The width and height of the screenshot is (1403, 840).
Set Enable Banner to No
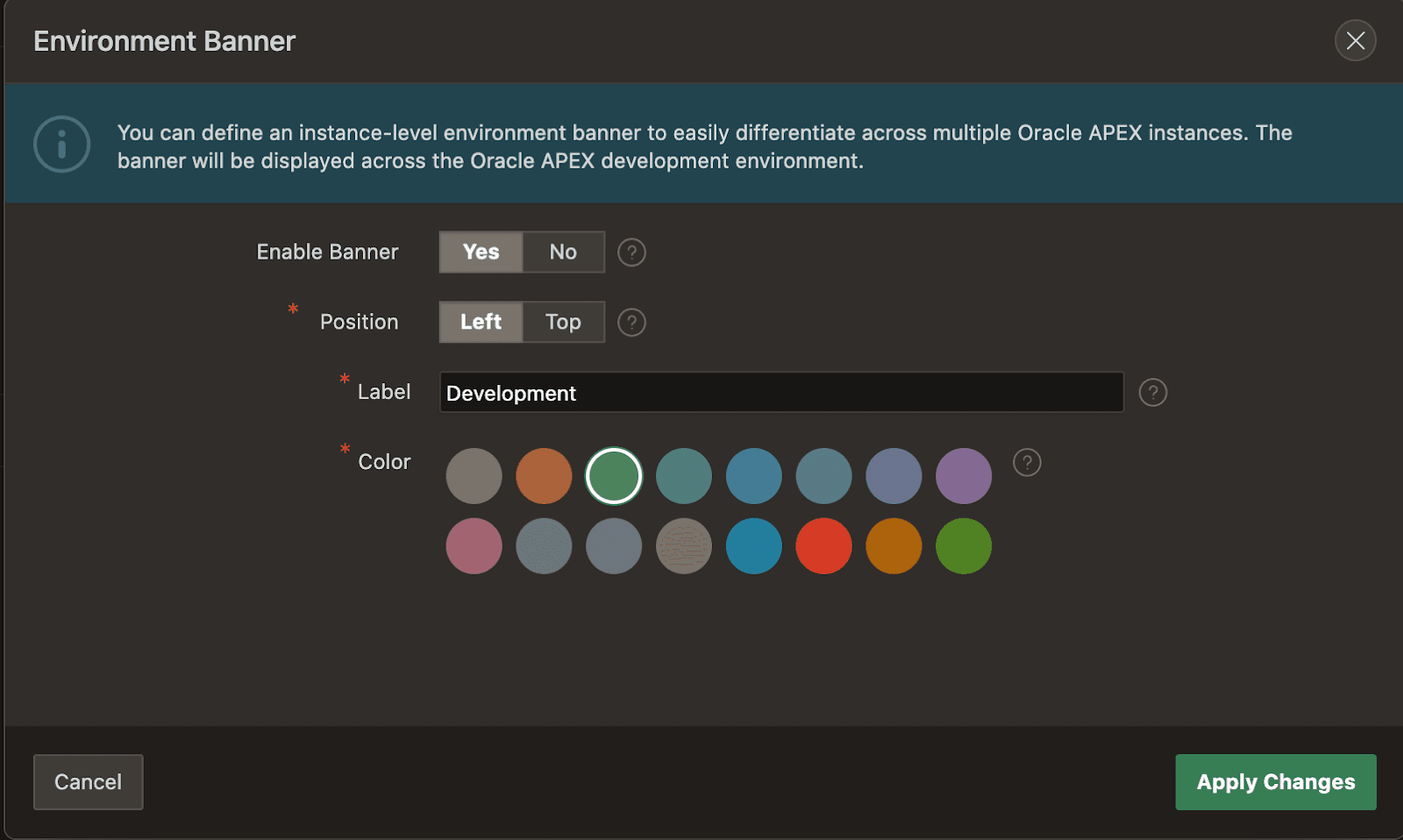[x=563, y=253]
